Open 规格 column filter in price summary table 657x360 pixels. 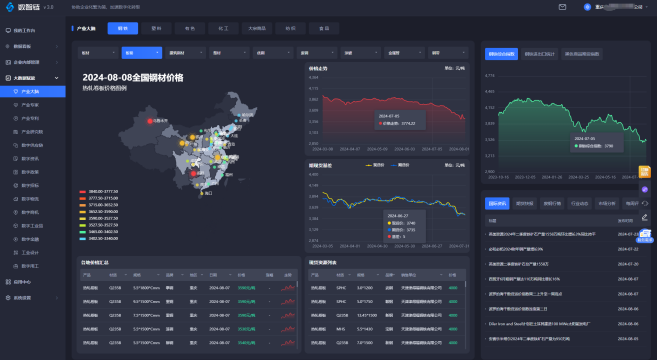point(158,275)
